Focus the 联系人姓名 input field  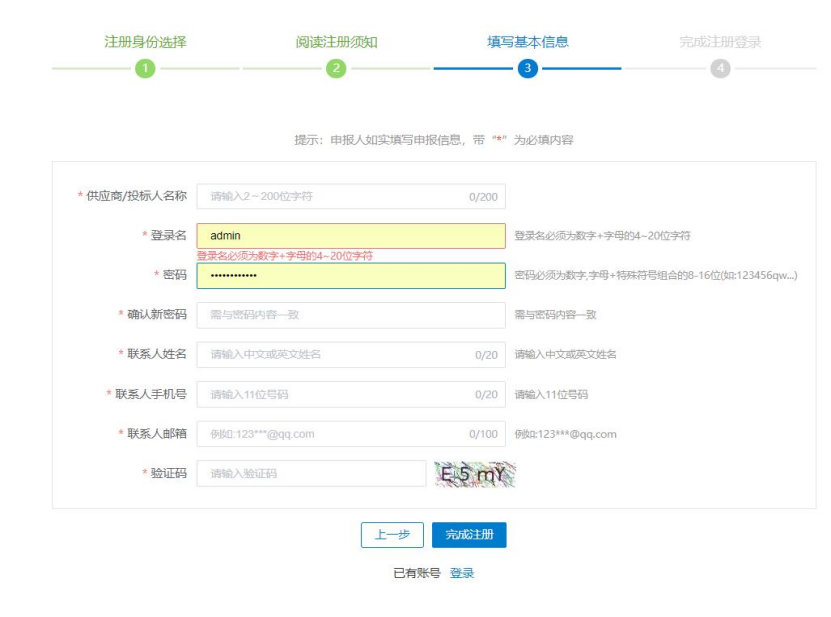(x=351, y=355)
